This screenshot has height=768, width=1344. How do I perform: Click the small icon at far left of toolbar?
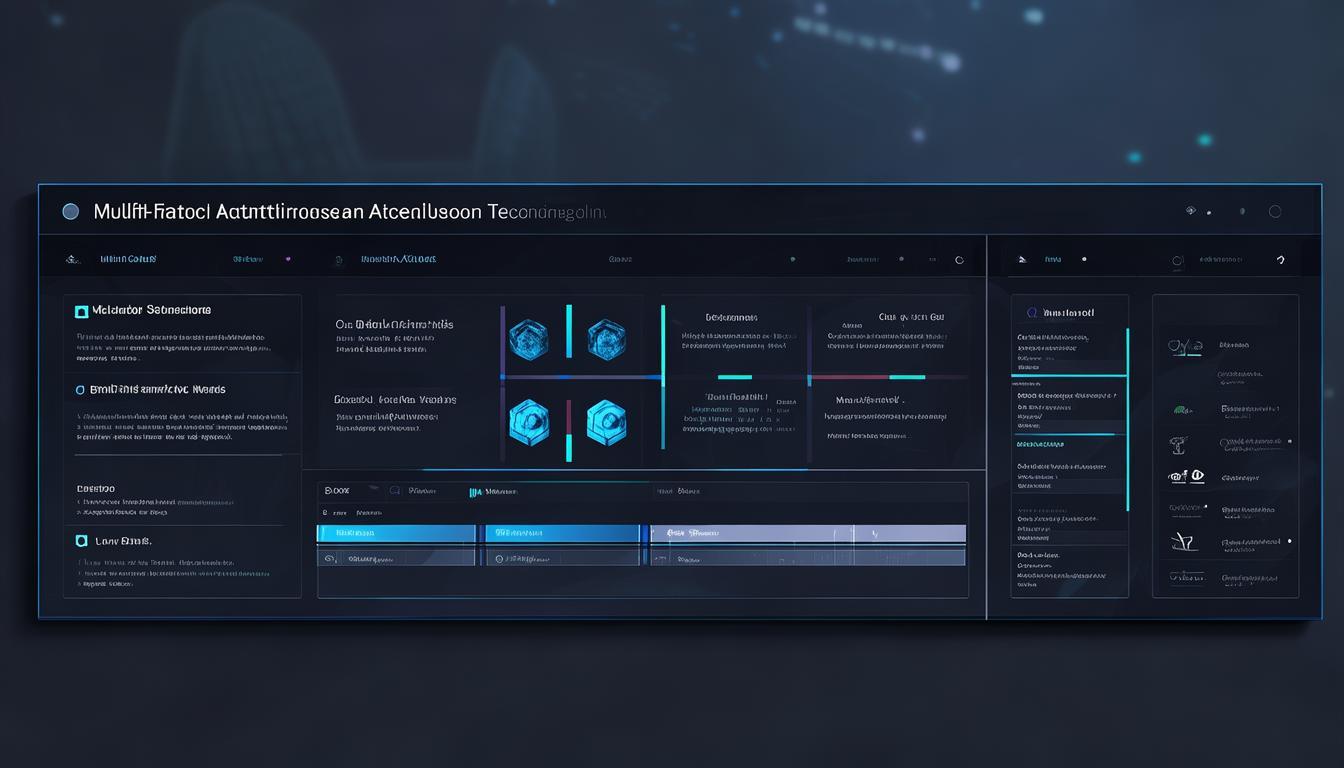pyautogui.click(x=72, y=259)
